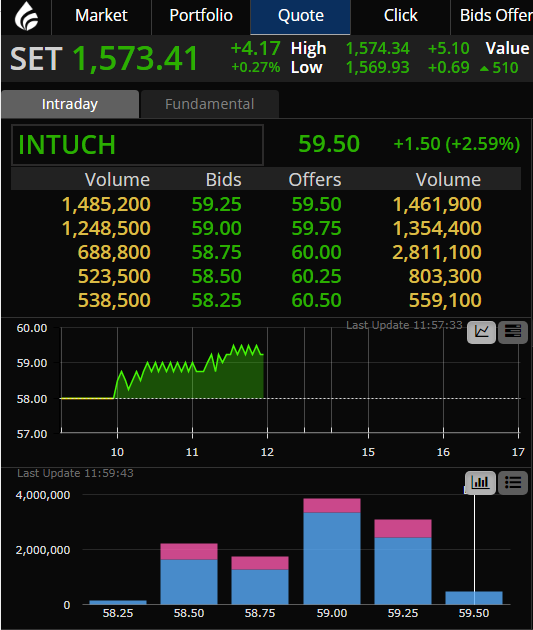Click bid volume 1,485,200
Image resolution: width=533 pixels, height=630 pixels.
(x=106, y=204)
